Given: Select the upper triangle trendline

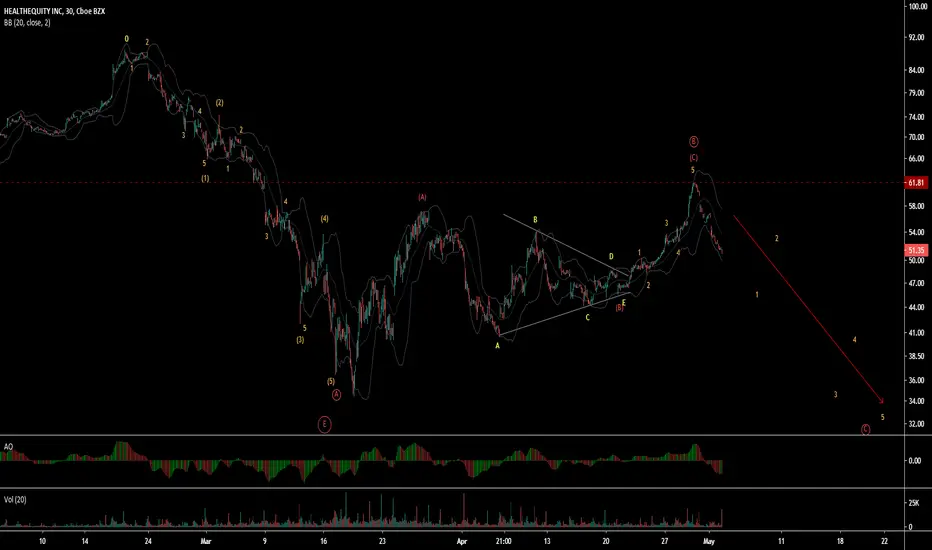Looking at the screenshot, I should pos(566,245).
